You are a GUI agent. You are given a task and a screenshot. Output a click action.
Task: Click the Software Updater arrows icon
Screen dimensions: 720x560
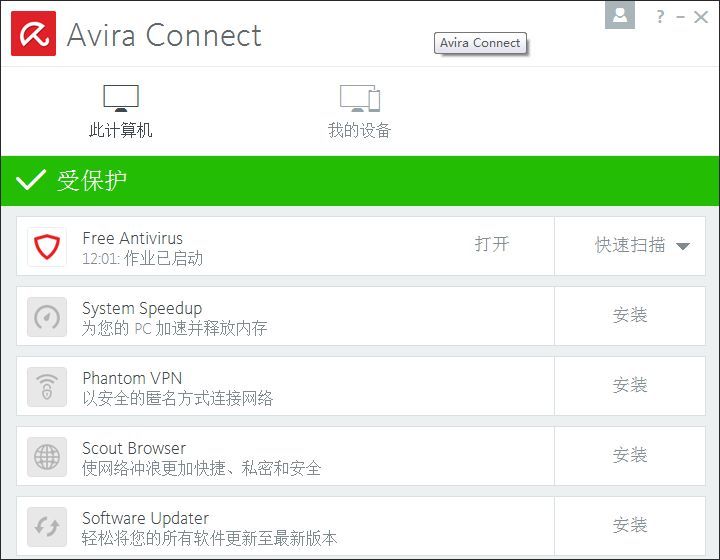coord(47,527)
